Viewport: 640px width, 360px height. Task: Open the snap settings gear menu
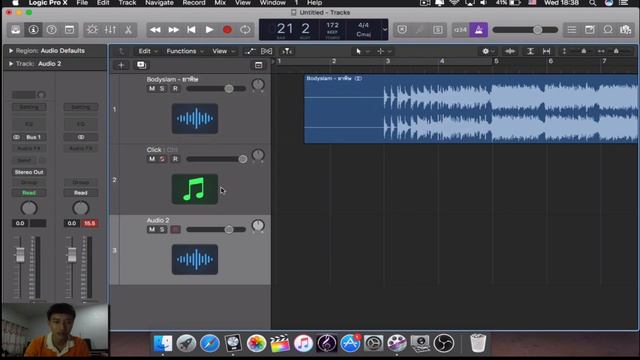[487, 51]
